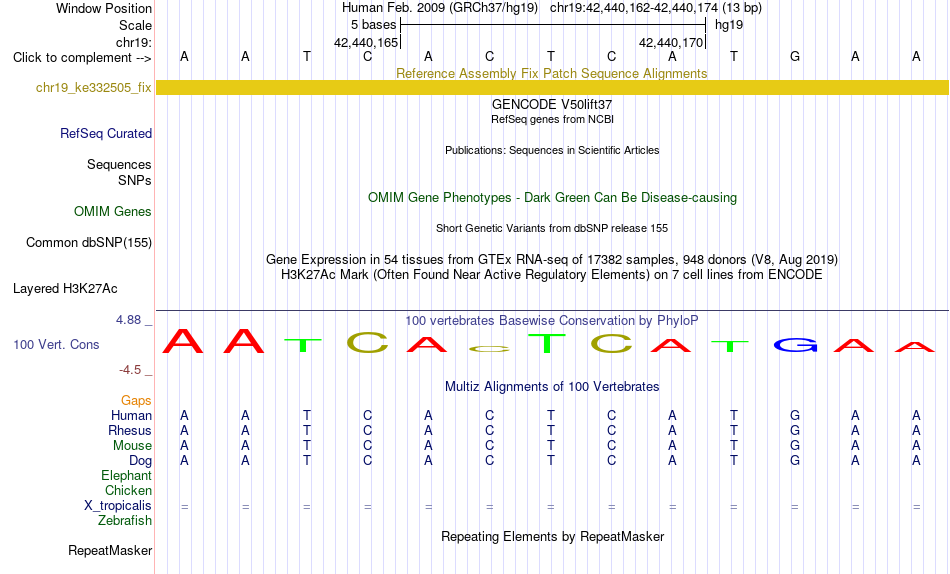Click the X_tropicalis species row label
The image size is (950, 574).
click(118, 506)
